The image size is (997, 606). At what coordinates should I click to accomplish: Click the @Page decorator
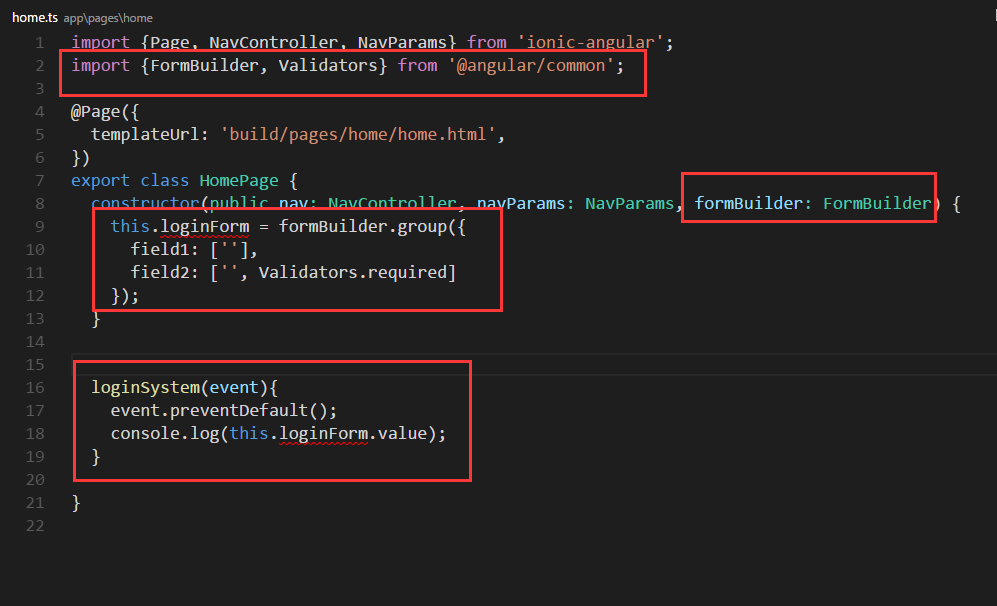(x=94, y=112)
